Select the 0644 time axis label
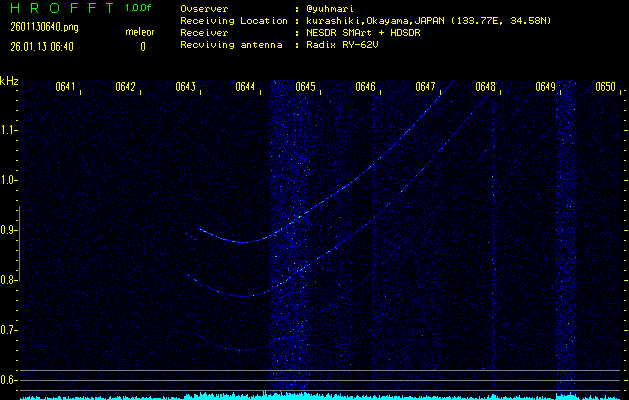The image size is (629, 400). tap(246, 87)
